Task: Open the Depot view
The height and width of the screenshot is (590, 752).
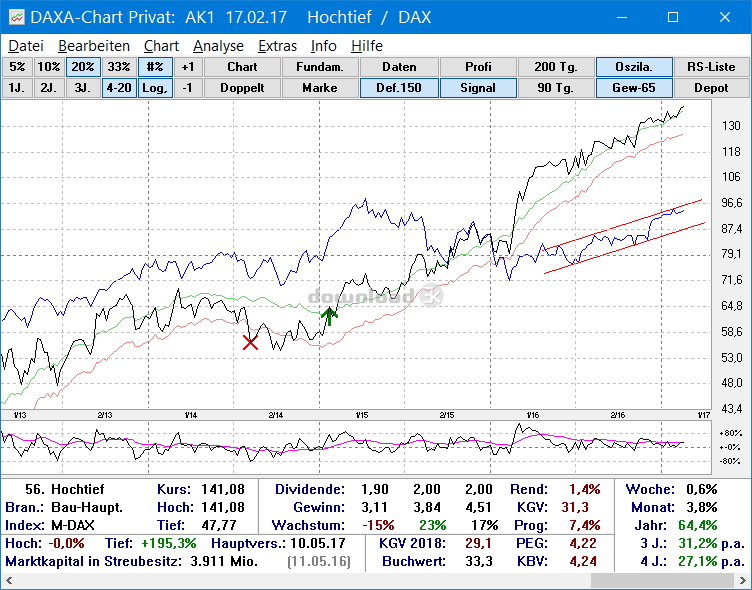Action: pyautogui.click(x=711, y=88)
